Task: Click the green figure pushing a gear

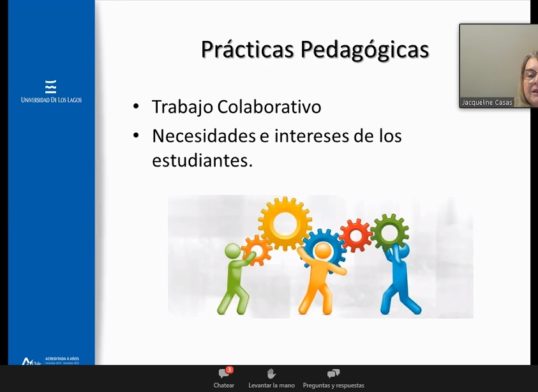Action: click(x=236, y=279)
